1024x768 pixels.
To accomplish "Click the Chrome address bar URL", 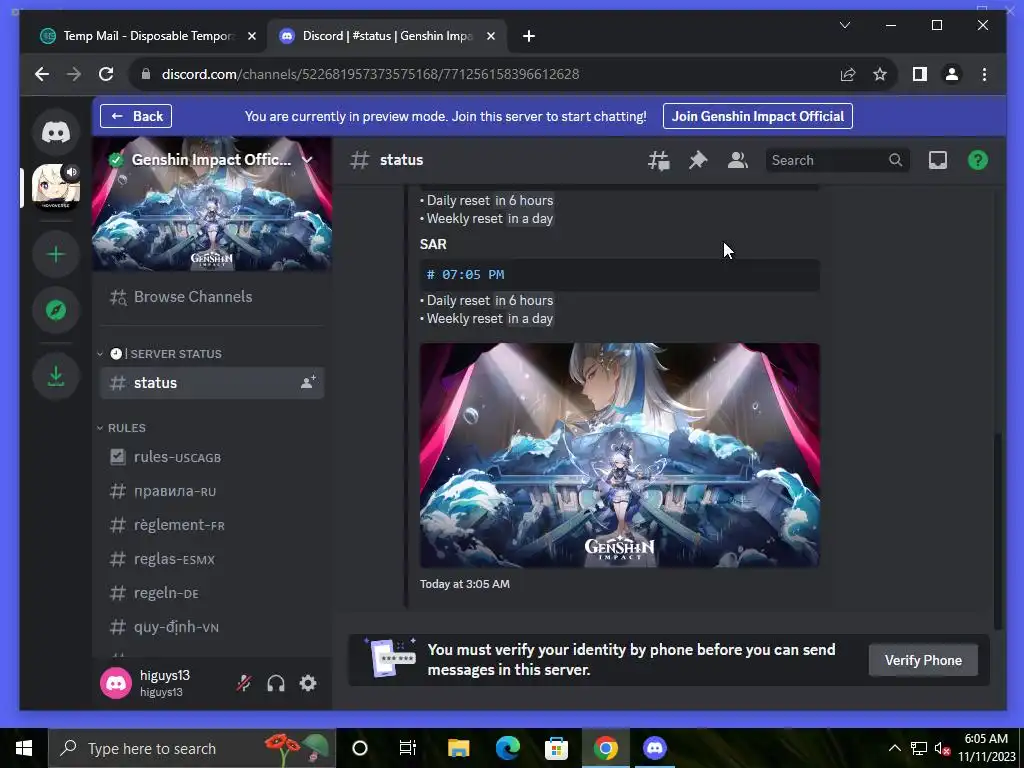I will point(370,74).
